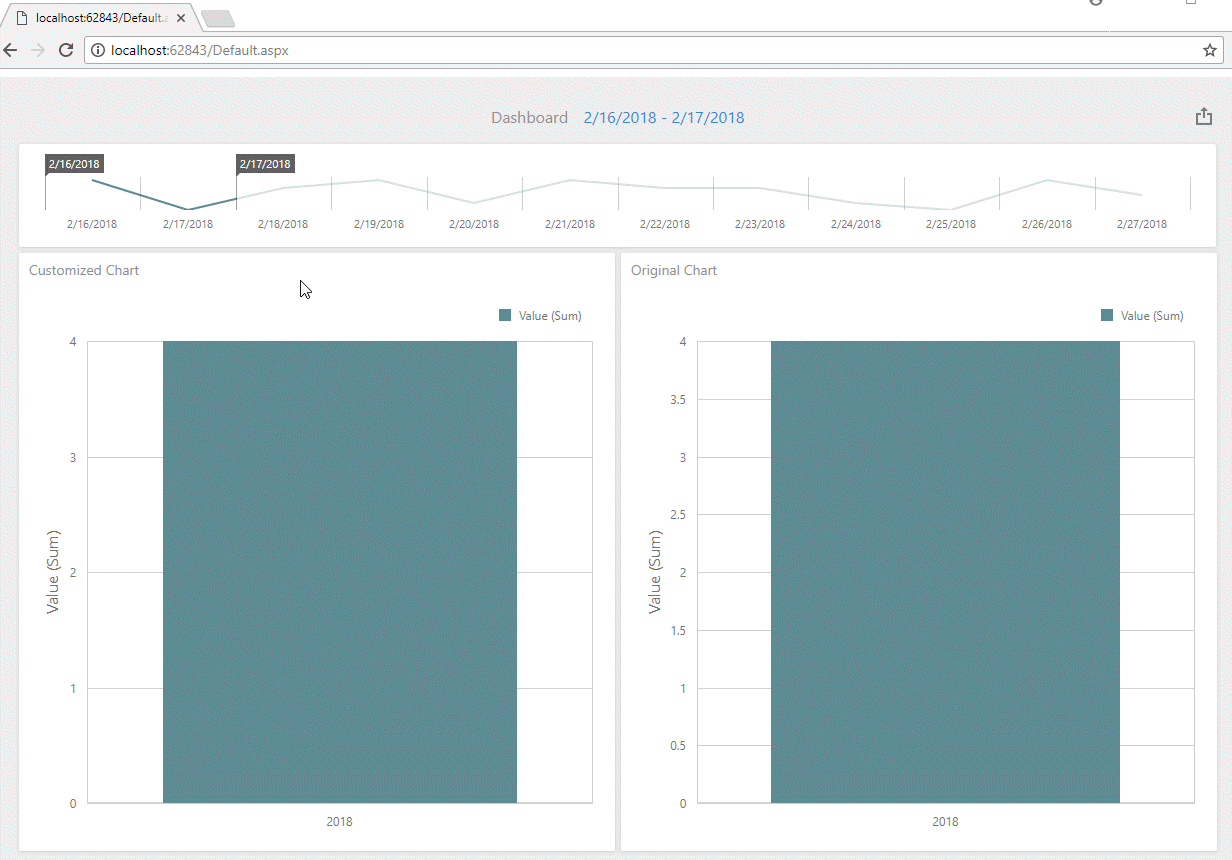Click the 2/17/2018 axis label below range filter
This screenshot has height=860, width=1232.
pos(188,224)
